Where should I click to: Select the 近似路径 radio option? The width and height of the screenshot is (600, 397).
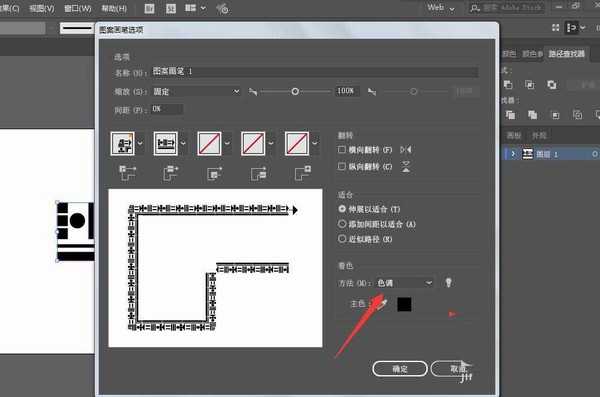[342, 239]
